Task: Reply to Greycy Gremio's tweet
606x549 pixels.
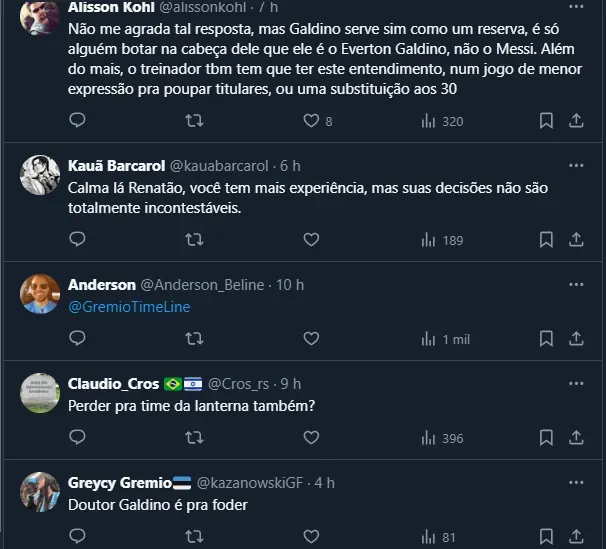Action: coord(78,537)
